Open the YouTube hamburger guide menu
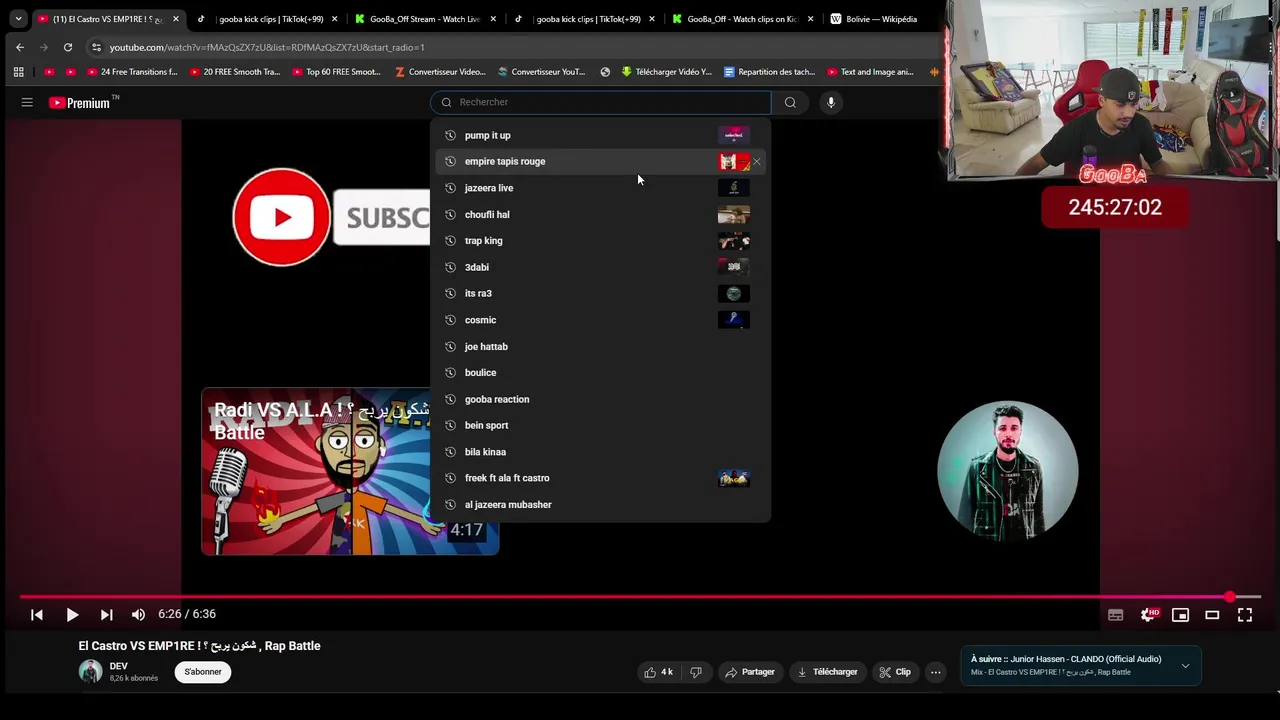This screenshot has height=720, width=1280. tap(27, 102)
